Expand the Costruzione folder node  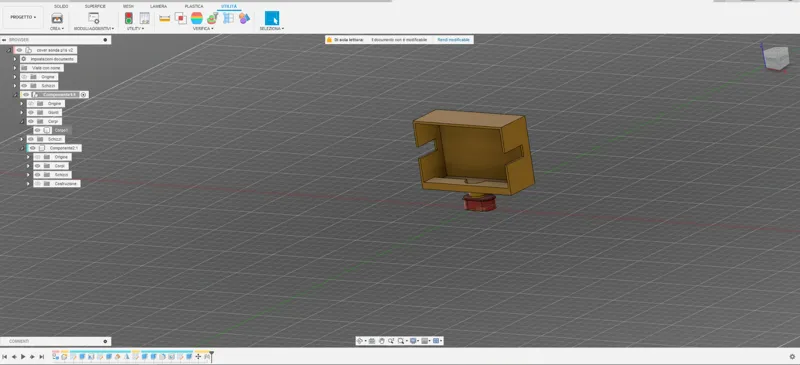point(28,183)
